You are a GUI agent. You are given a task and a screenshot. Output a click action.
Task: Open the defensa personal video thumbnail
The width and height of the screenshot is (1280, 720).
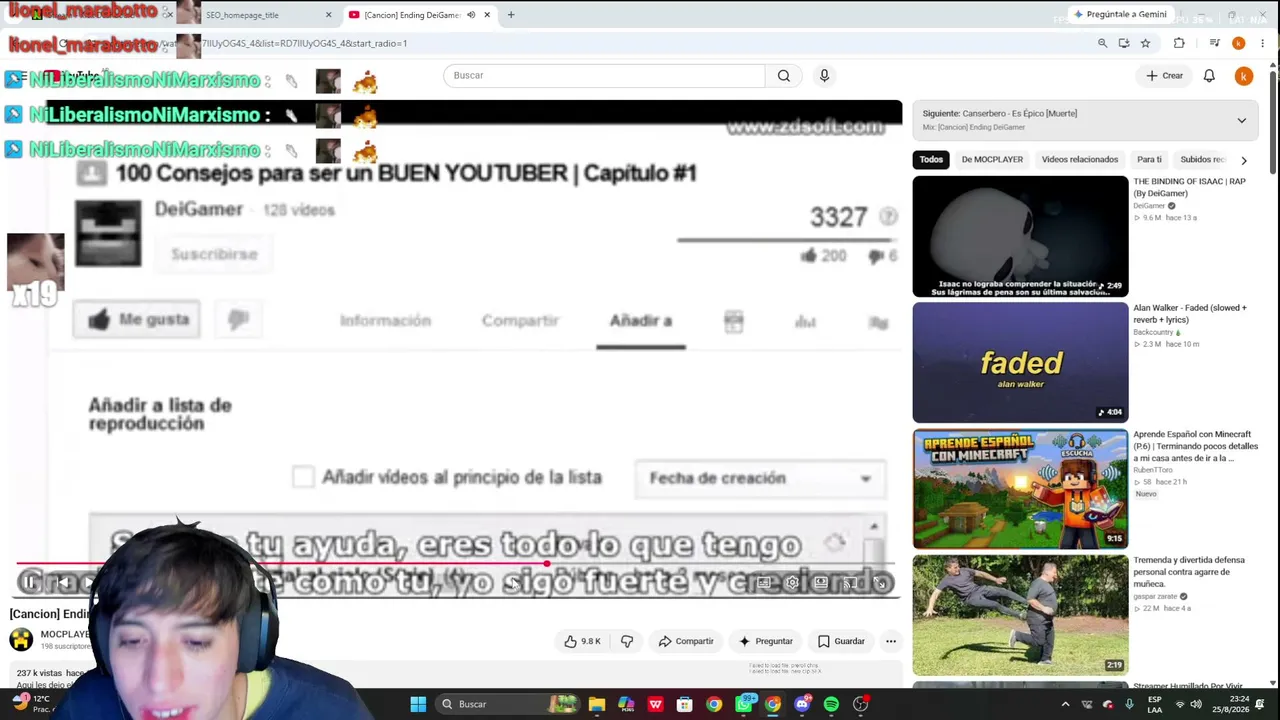(1020, 615)
